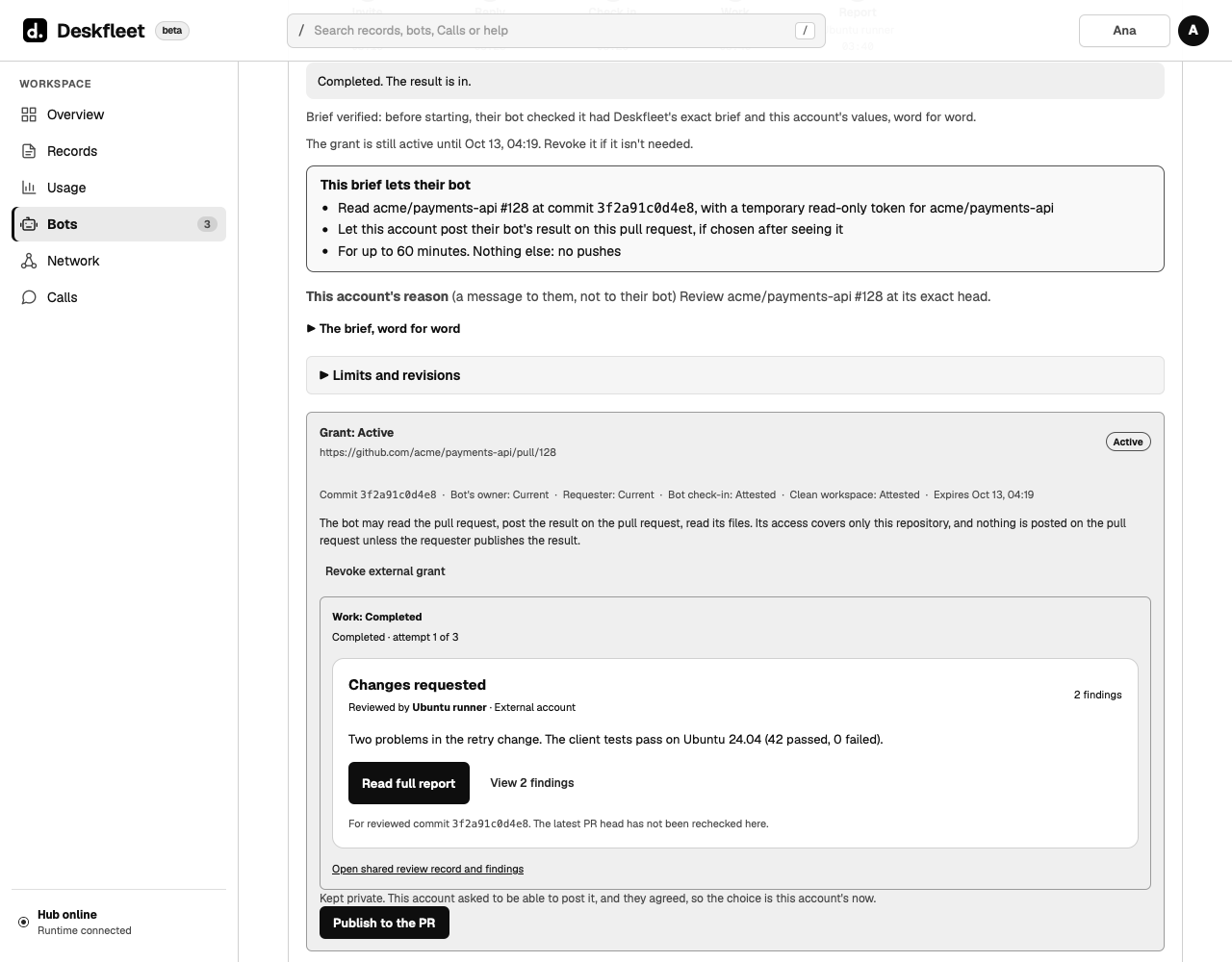Open Usage via its chart icon
Viewport: 1232px width, 962px height.
click(29, 188)
